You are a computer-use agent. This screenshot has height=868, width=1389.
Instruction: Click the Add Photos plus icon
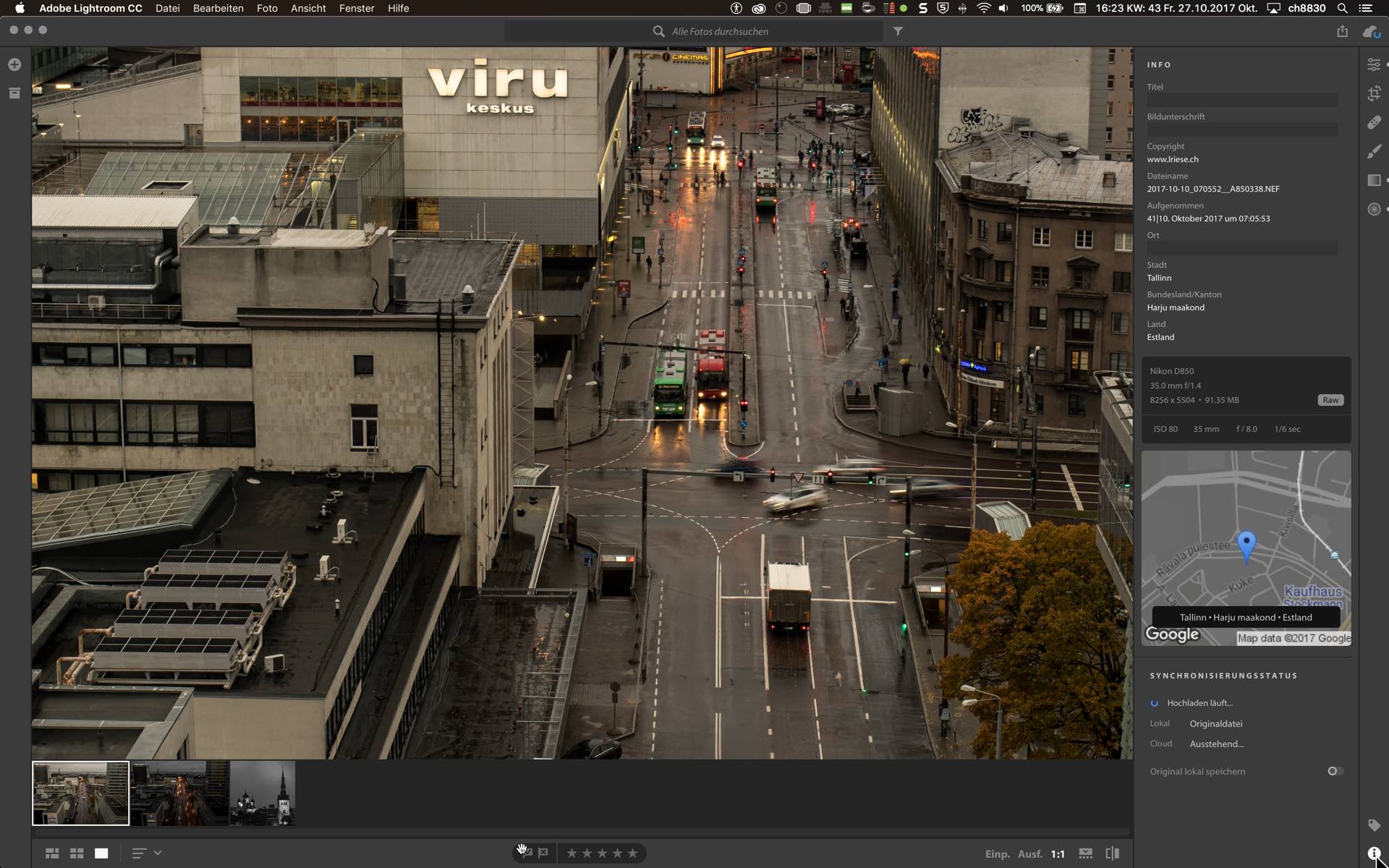click(x=14, y=64)
